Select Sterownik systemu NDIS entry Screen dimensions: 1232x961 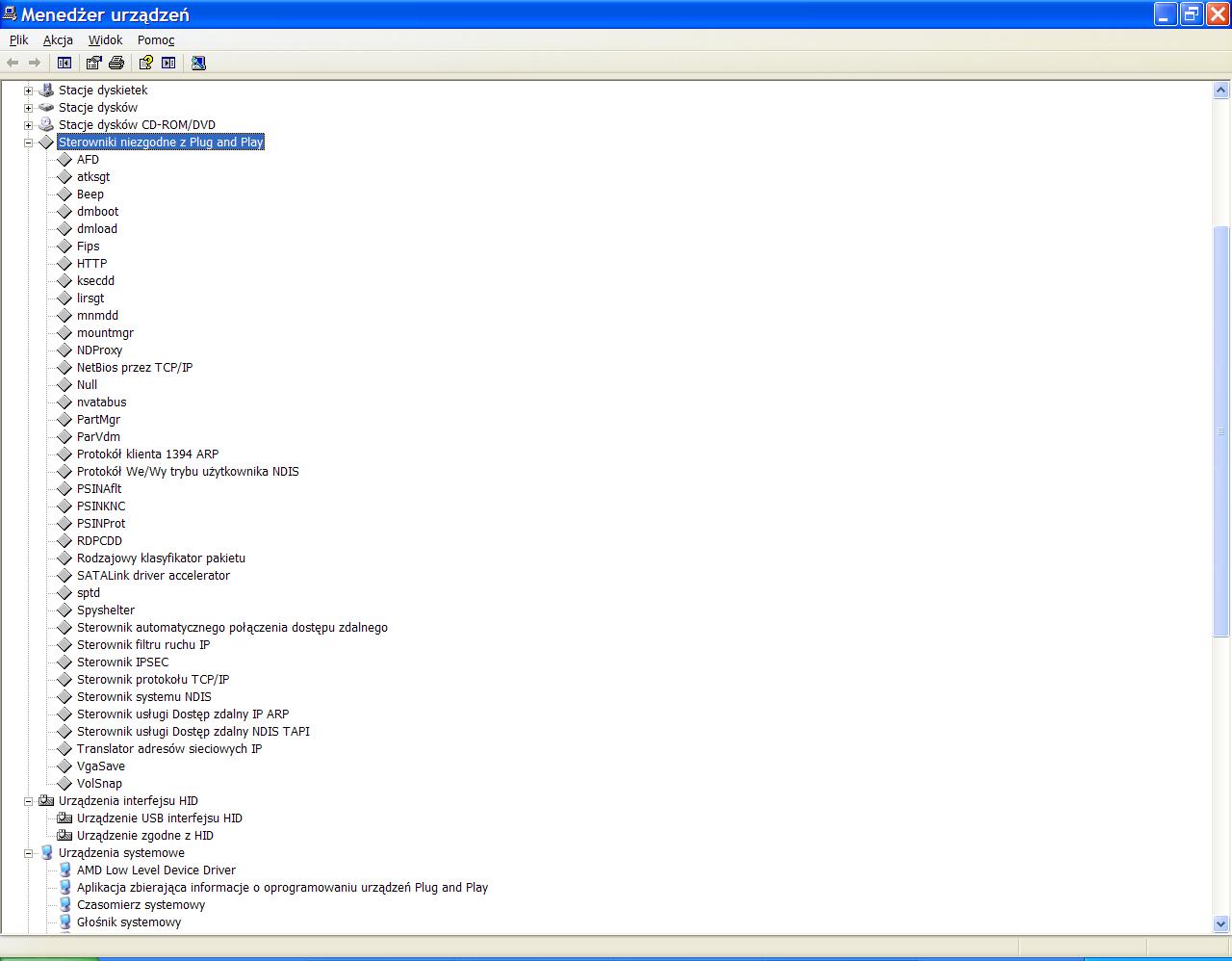pos(143,697)
